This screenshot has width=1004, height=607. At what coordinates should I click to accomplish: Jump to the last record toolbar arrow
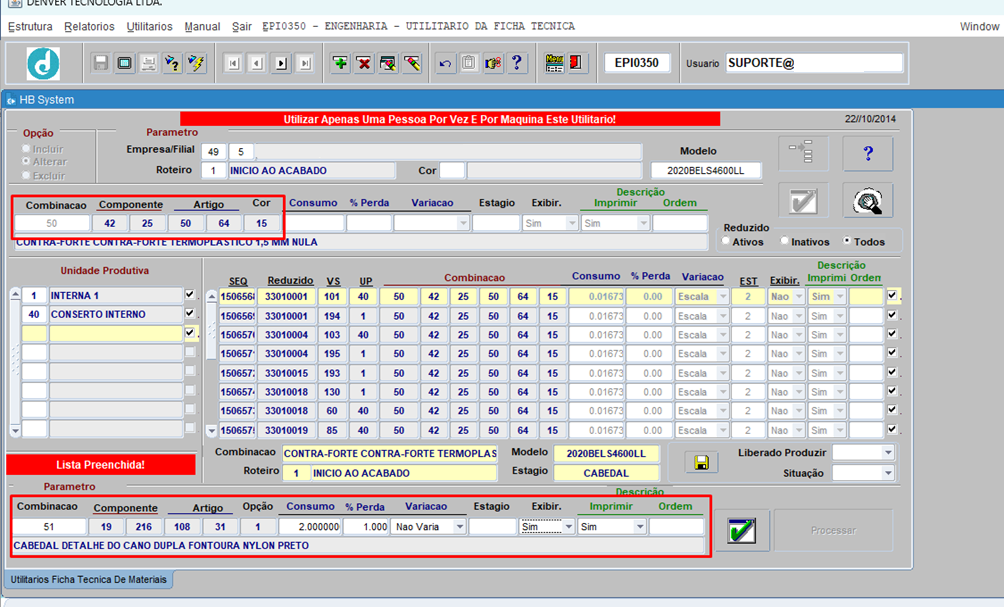click(x=305, y=63)
